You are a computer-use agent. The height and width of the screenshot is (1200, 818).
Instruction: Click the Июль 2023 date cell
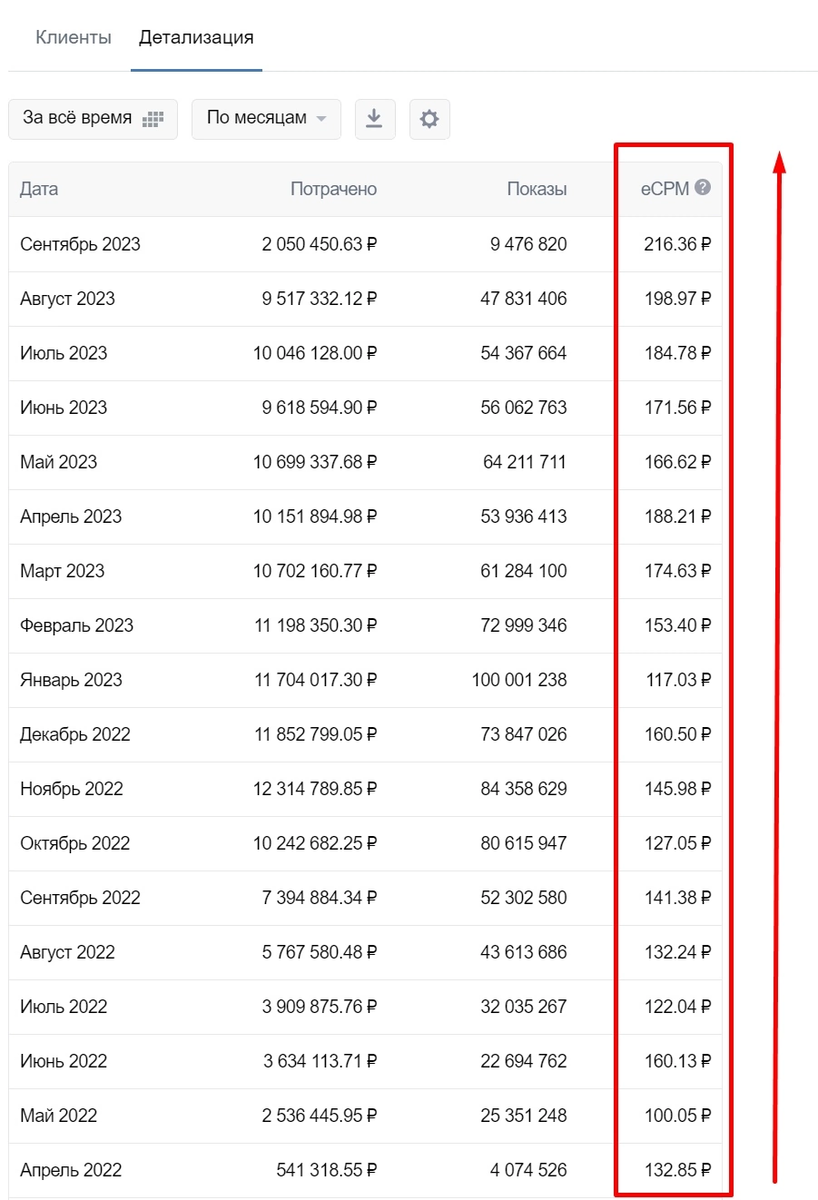tap(64, 353)
